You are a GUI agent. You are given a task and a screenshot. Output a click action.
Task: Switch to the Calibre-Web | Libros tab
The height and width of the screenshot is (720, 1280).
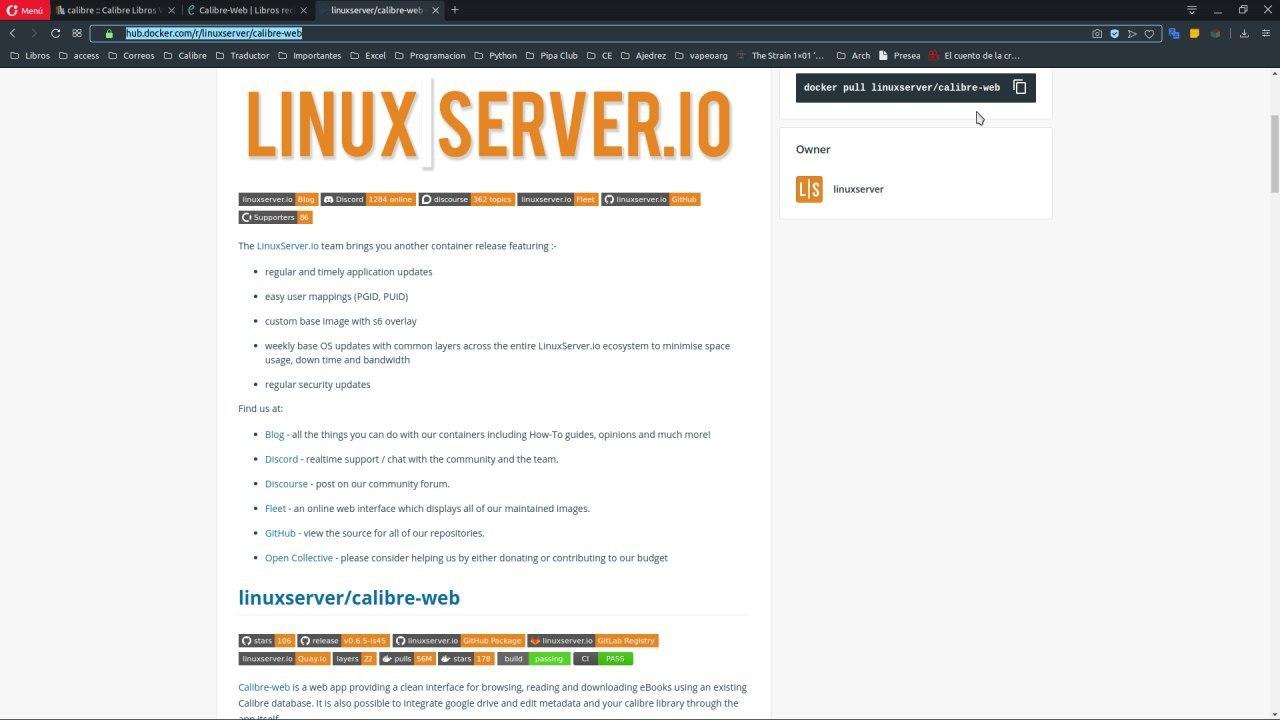[x=246, y=10]
